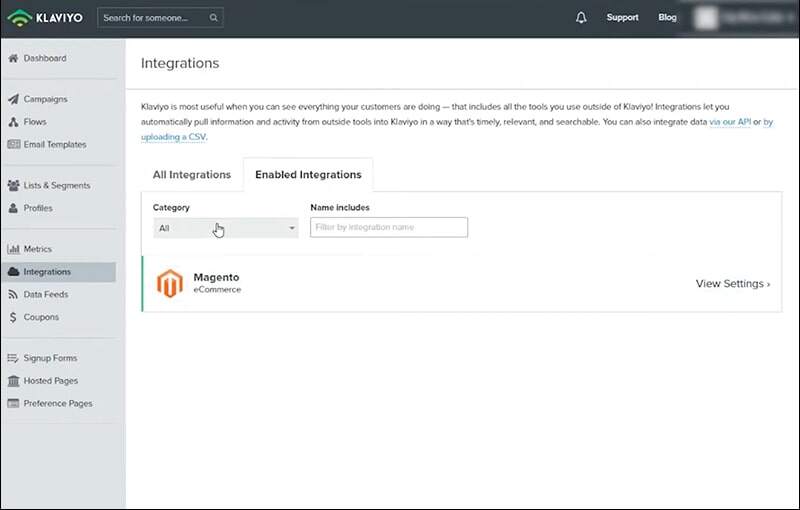Click the search magnifier icon

click(214, 18)
